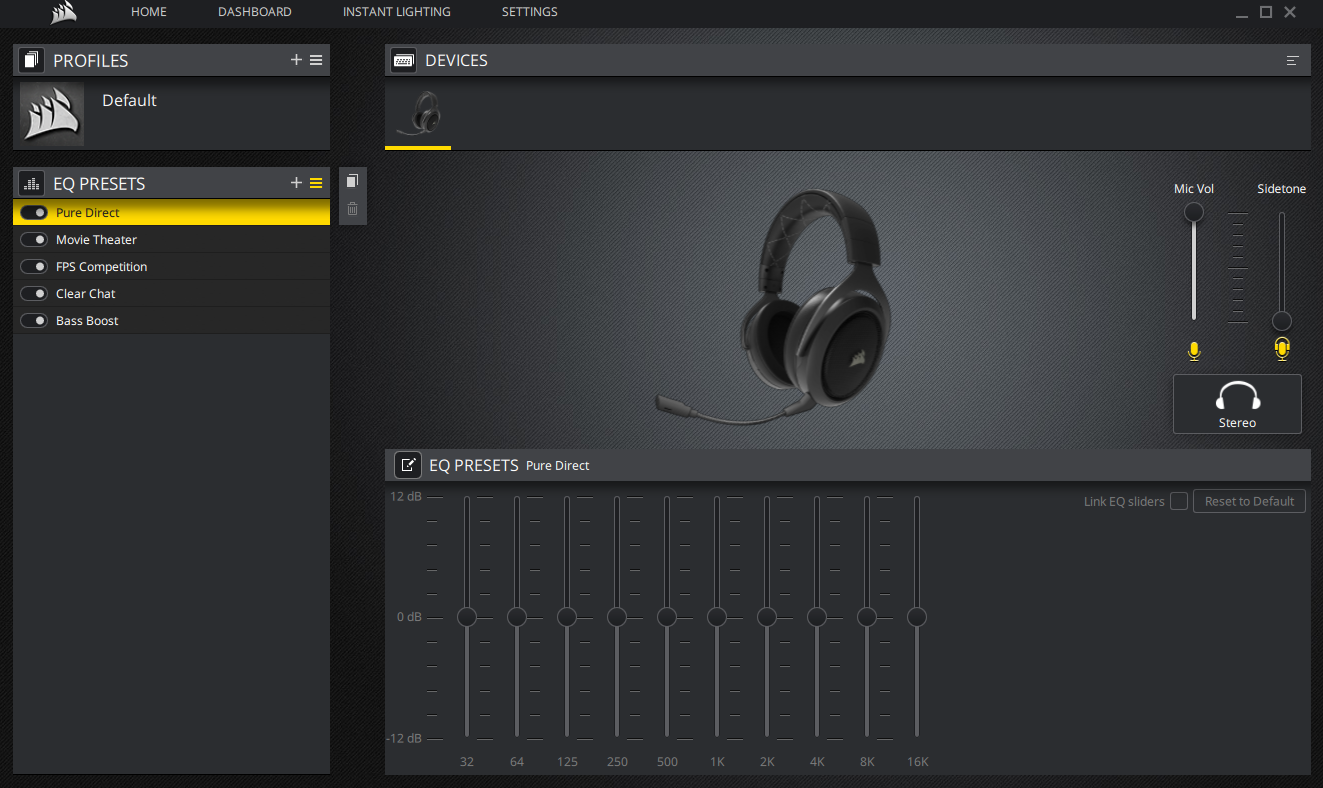Screen dimensions: 1323x788
Task: Click the delete preset trash icon
Action: [352, 209]
